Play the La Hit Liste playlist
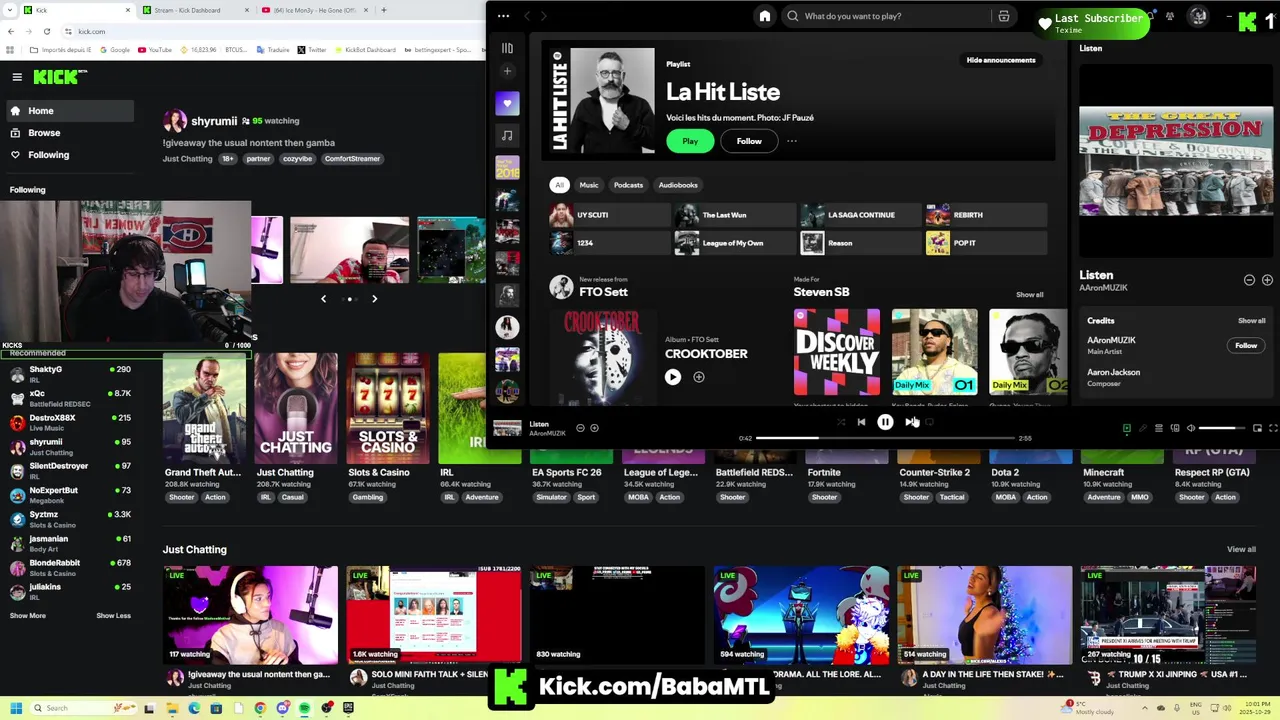This screenshot has width=1280, height=720. click(690, 141)
